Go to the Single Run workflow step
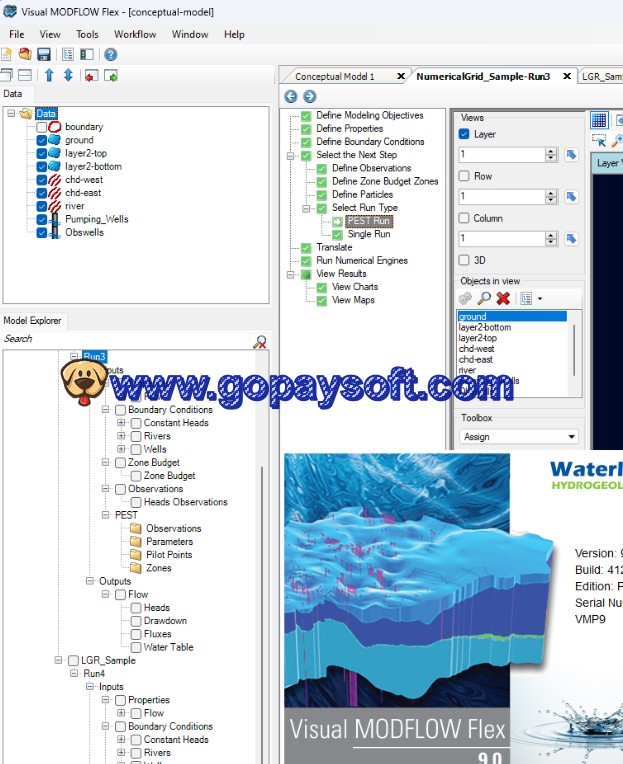This screenshot has height=764, width=623. (x=369, y=234)
